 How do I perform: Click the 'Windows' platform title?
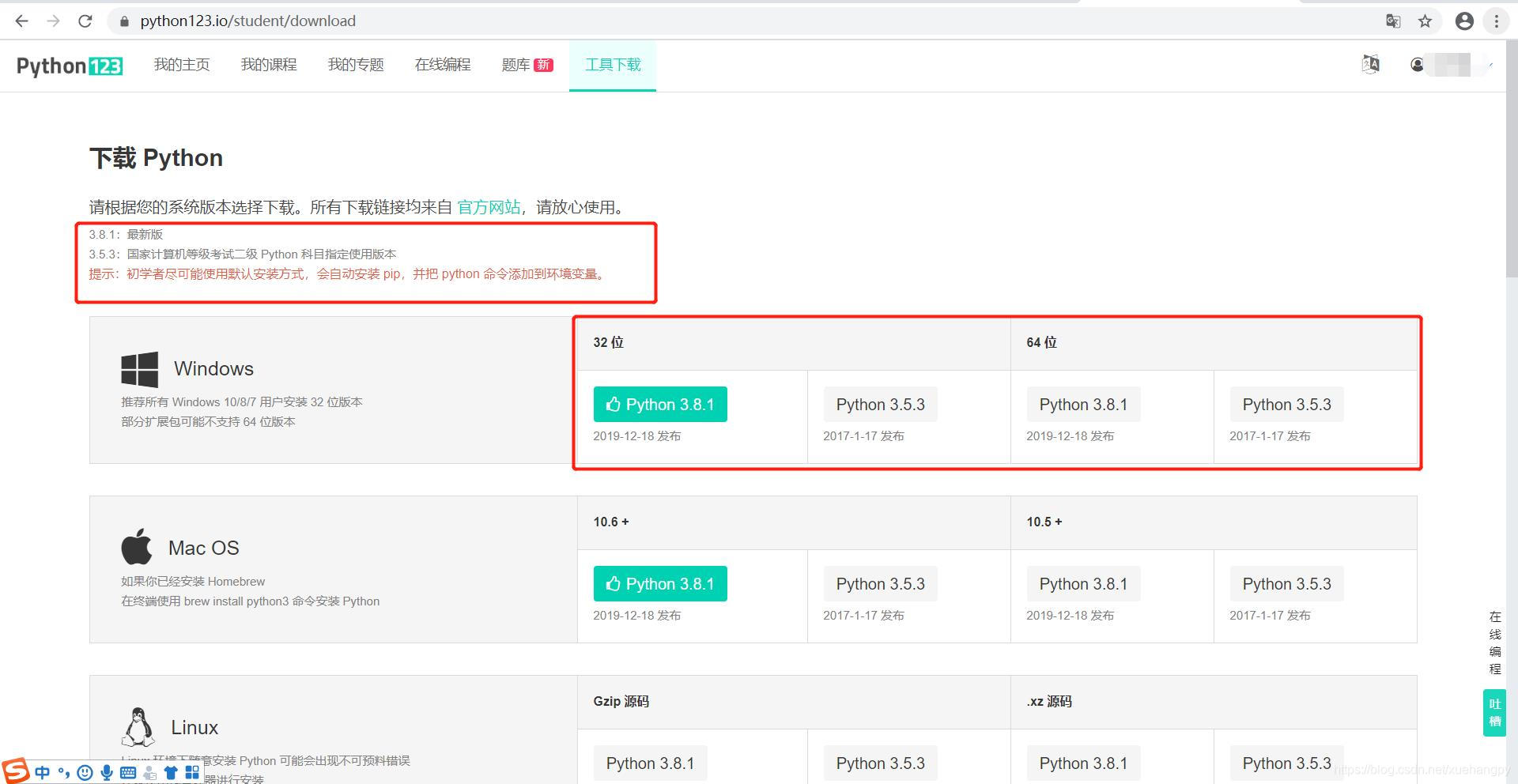[213, 369]
